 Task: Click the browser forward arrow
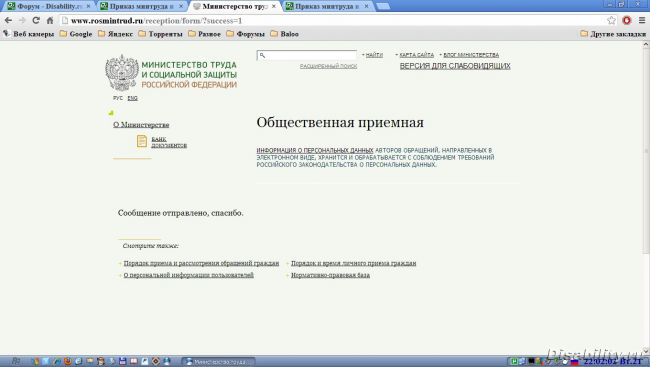pos(22,20)
